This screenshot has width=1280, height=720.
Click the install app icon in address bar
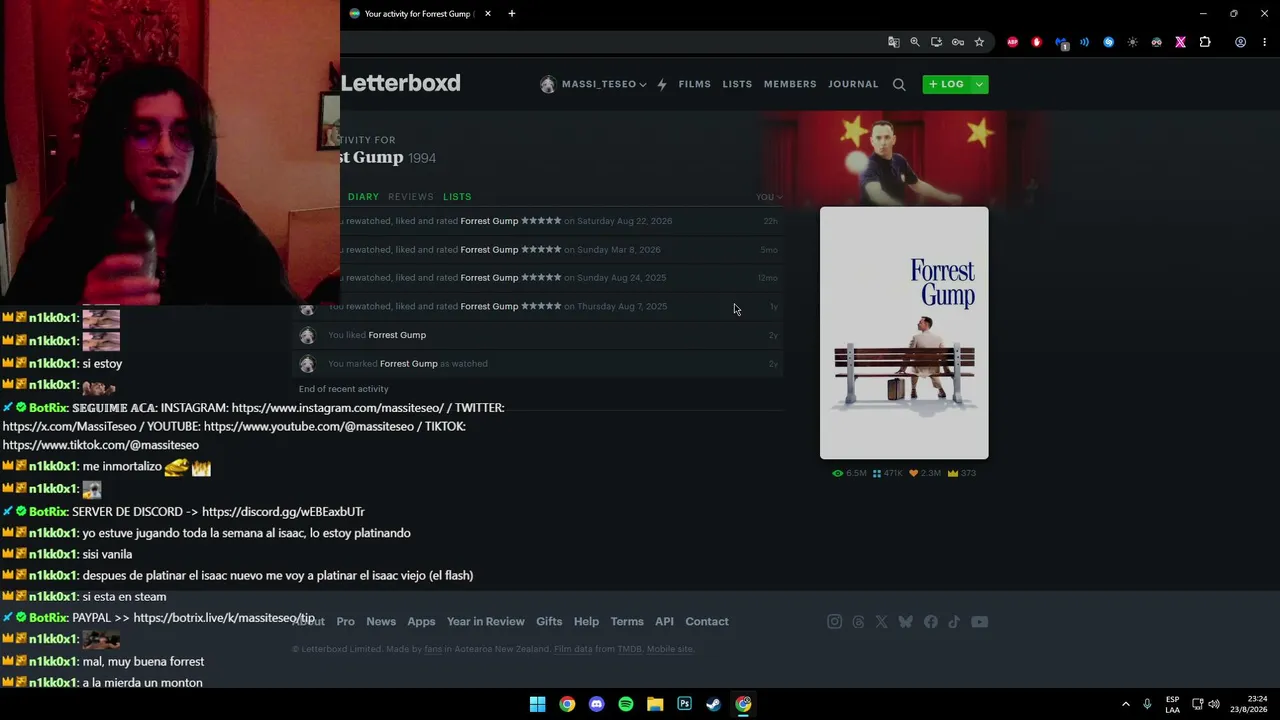click(936, 42)
